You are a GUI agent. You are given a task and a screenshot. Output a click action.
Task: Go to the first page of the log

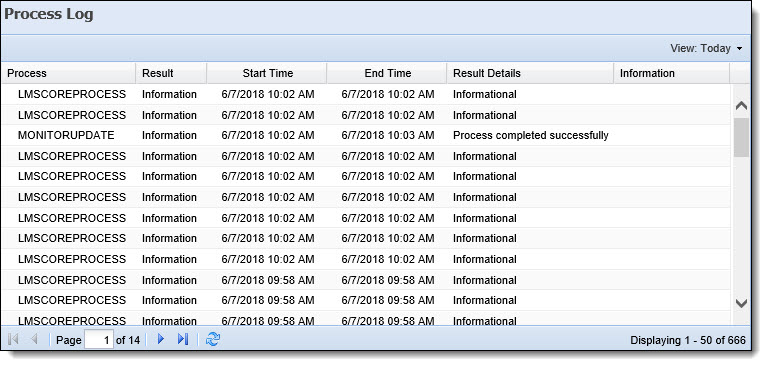click(x=14, y=339)
